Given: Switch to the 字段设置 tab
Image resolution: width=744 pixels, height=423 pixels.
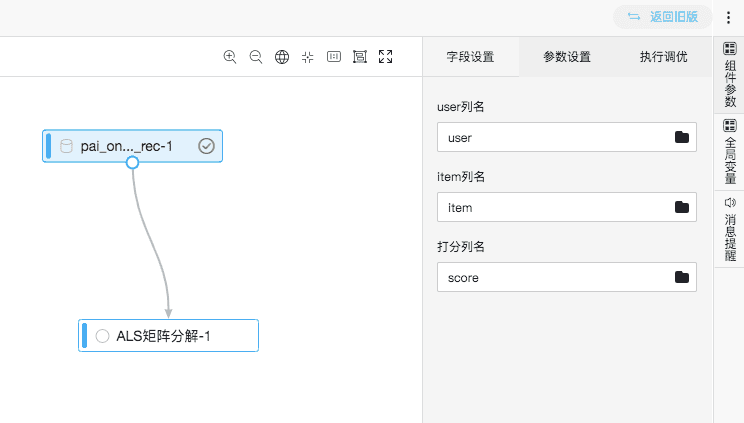Looking at the screenshot, I should [470, 57].
